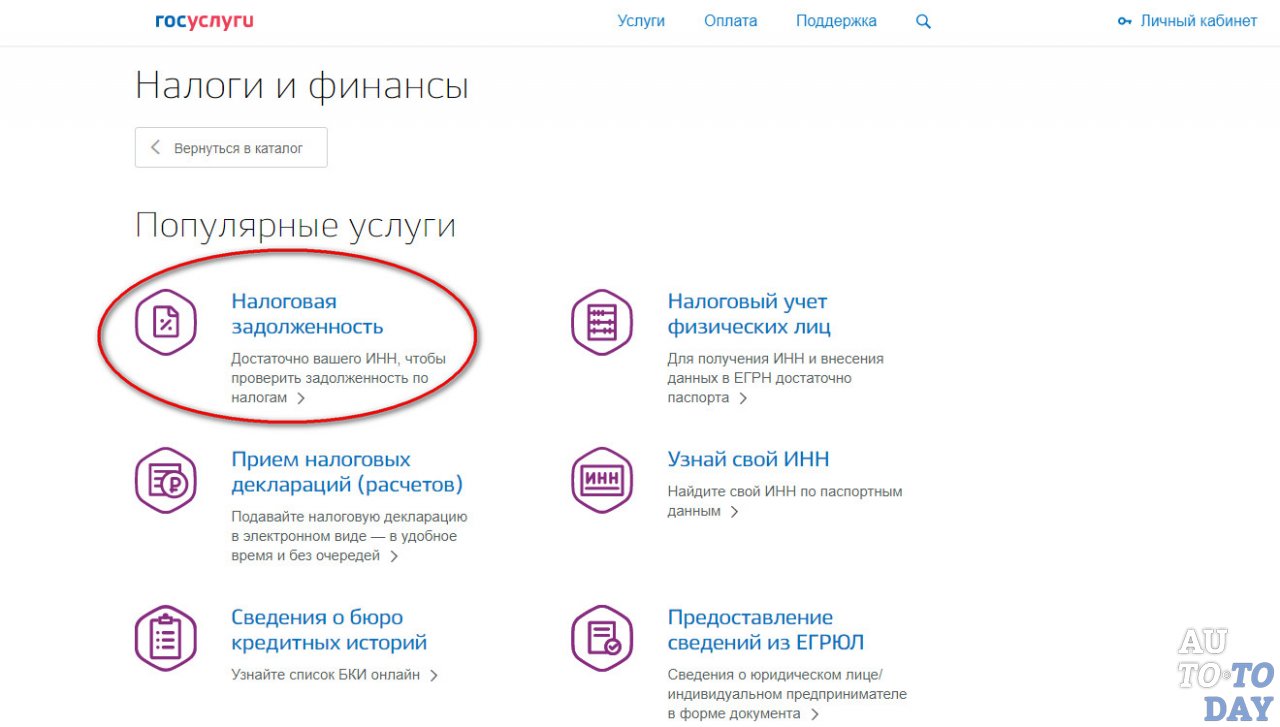1280x727 pixels.
Task: Click the ruble declaration icon
Action: click(x=166, y=480)
